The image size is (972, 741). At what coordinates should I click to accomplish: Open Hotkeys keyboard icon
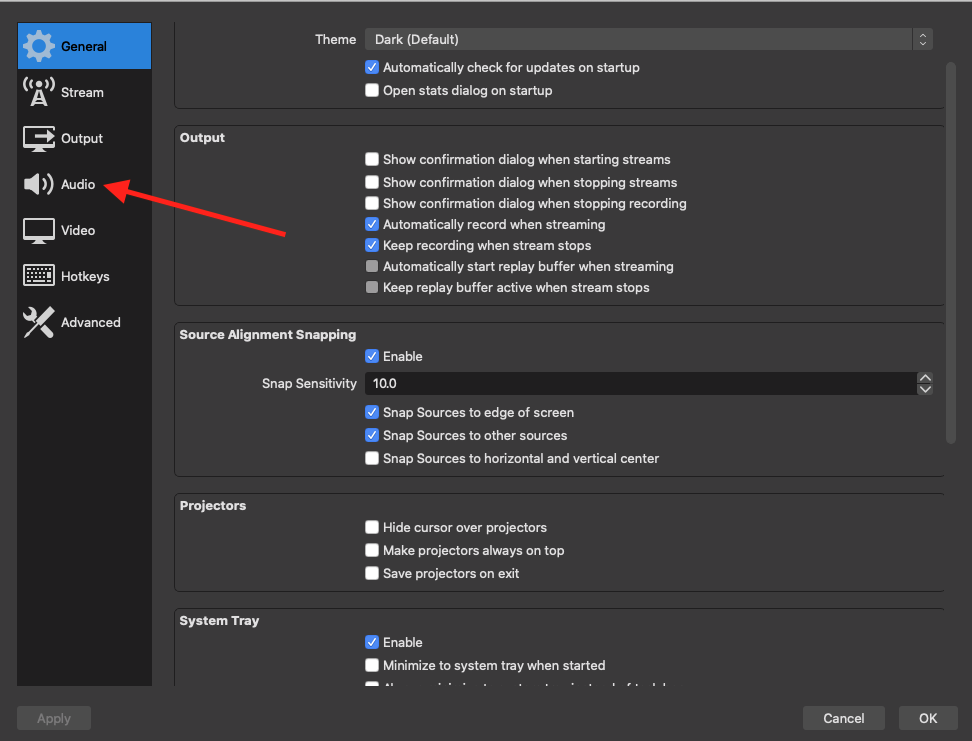pos(39,276)
